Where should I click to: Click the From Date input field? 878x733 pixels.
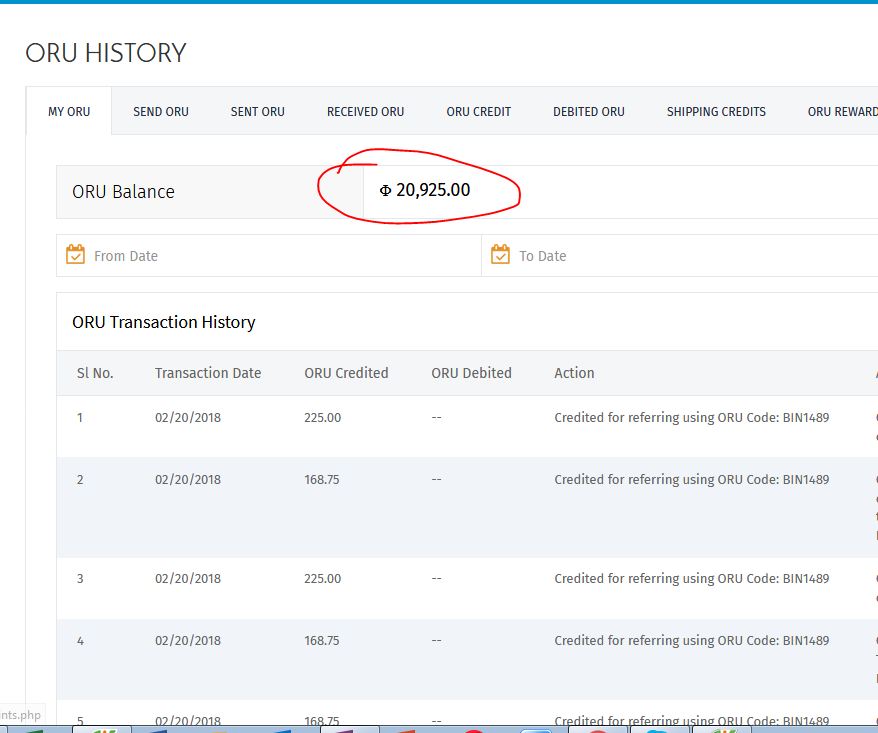269,256
